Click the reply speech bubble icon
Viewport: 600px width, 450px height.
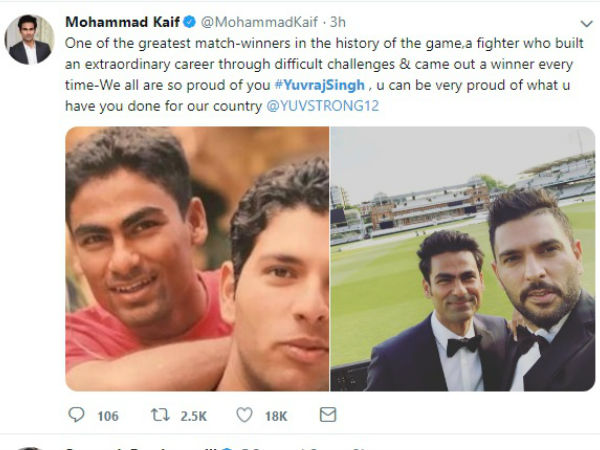point(76,415)
